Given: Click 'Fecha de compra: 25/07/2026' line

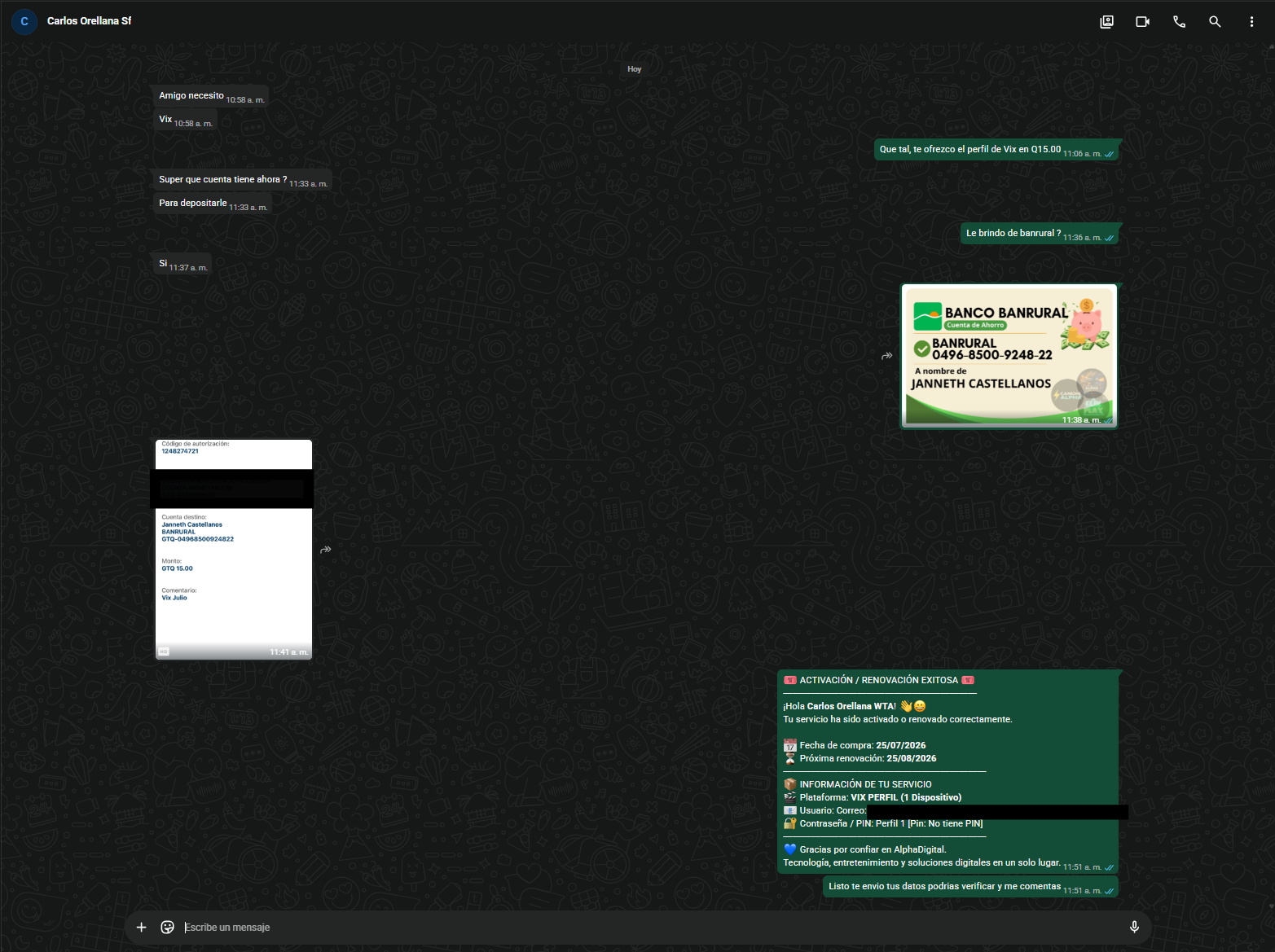Looking at the screenshot, I should point(855,745).
